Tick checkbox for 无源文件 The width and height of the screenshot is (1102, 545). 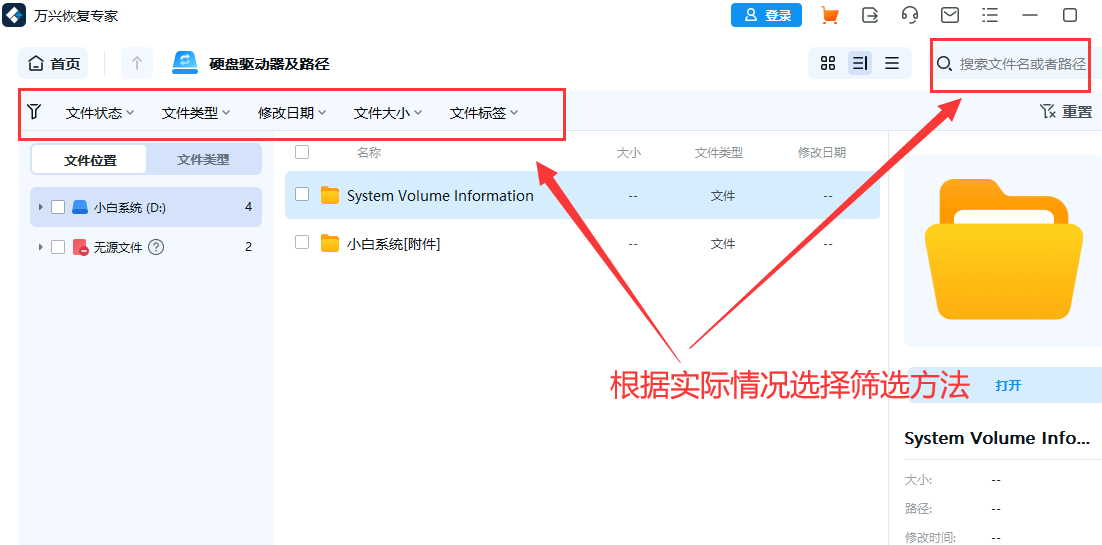point(58,247)
